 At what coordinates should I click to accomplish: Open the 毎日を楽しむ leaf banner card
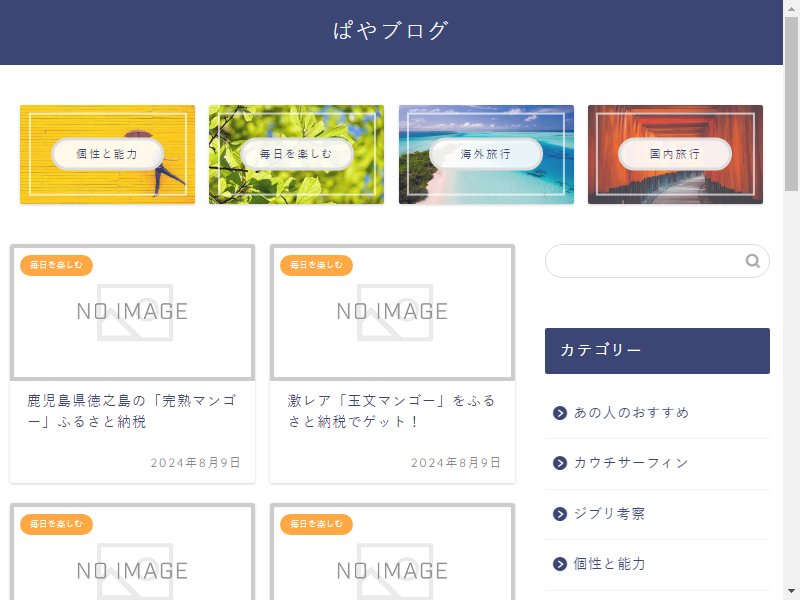(296, 154)
